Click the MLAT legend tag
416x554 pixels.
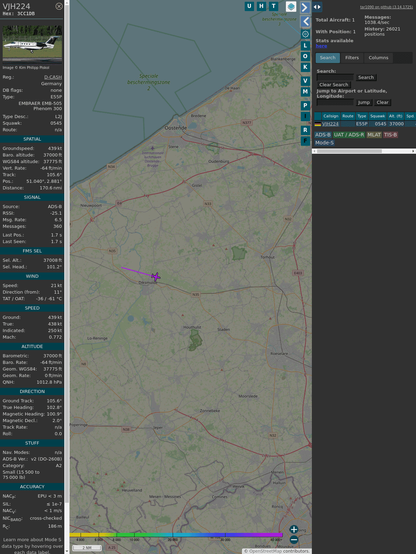tap(374, 135)
